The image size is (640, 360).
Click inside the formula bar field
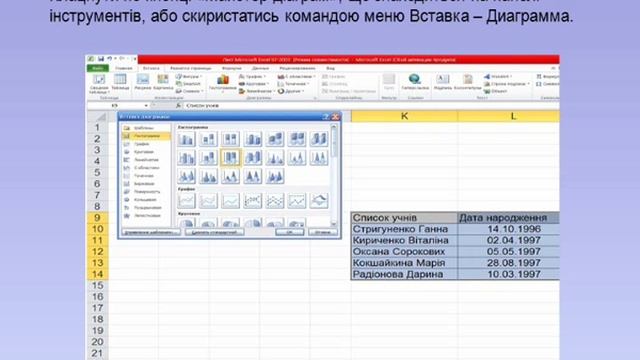pos(371,106)
